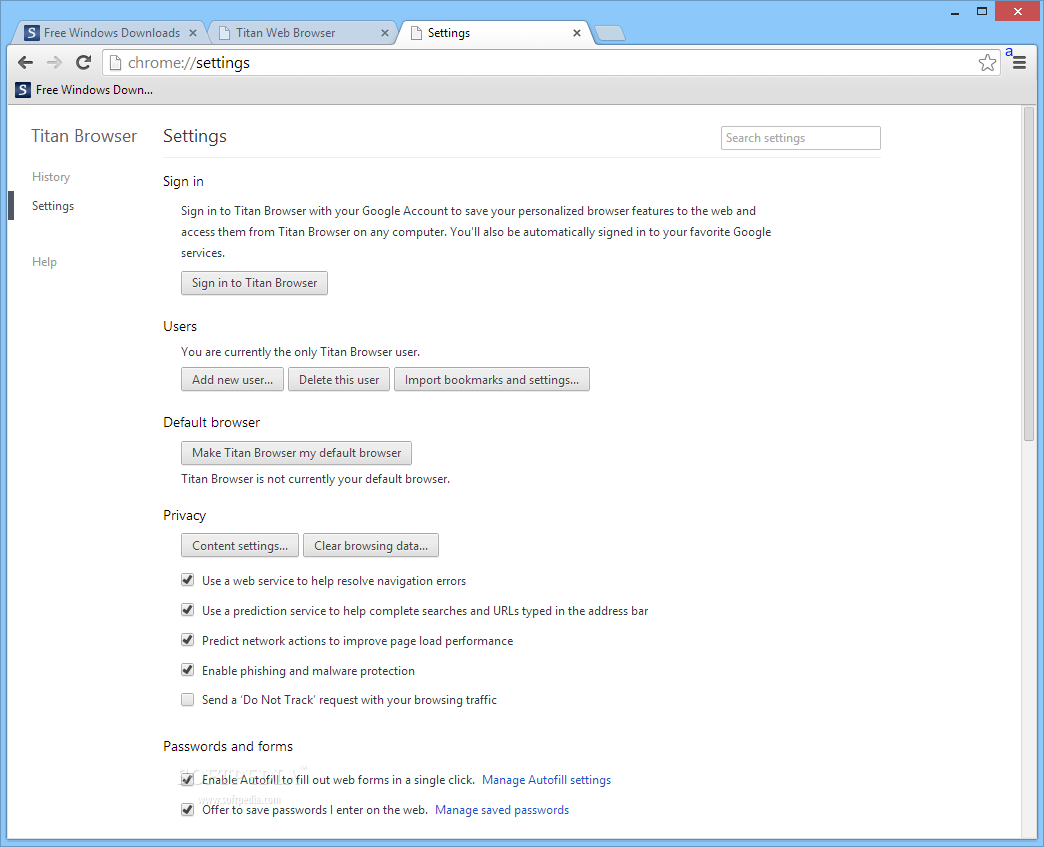Open Import bookmarks and settings

tap(491, 380)
